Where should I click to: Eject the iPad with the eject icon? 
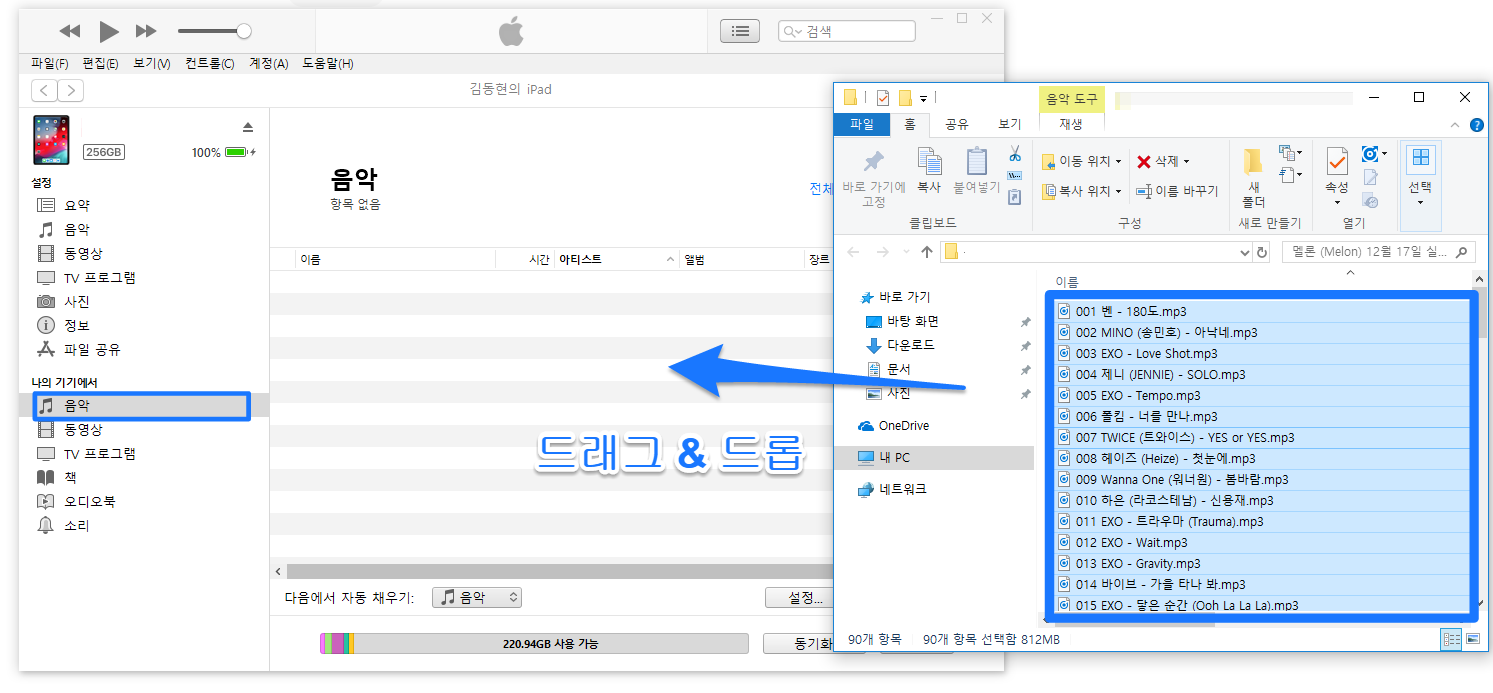coord(248,127)
